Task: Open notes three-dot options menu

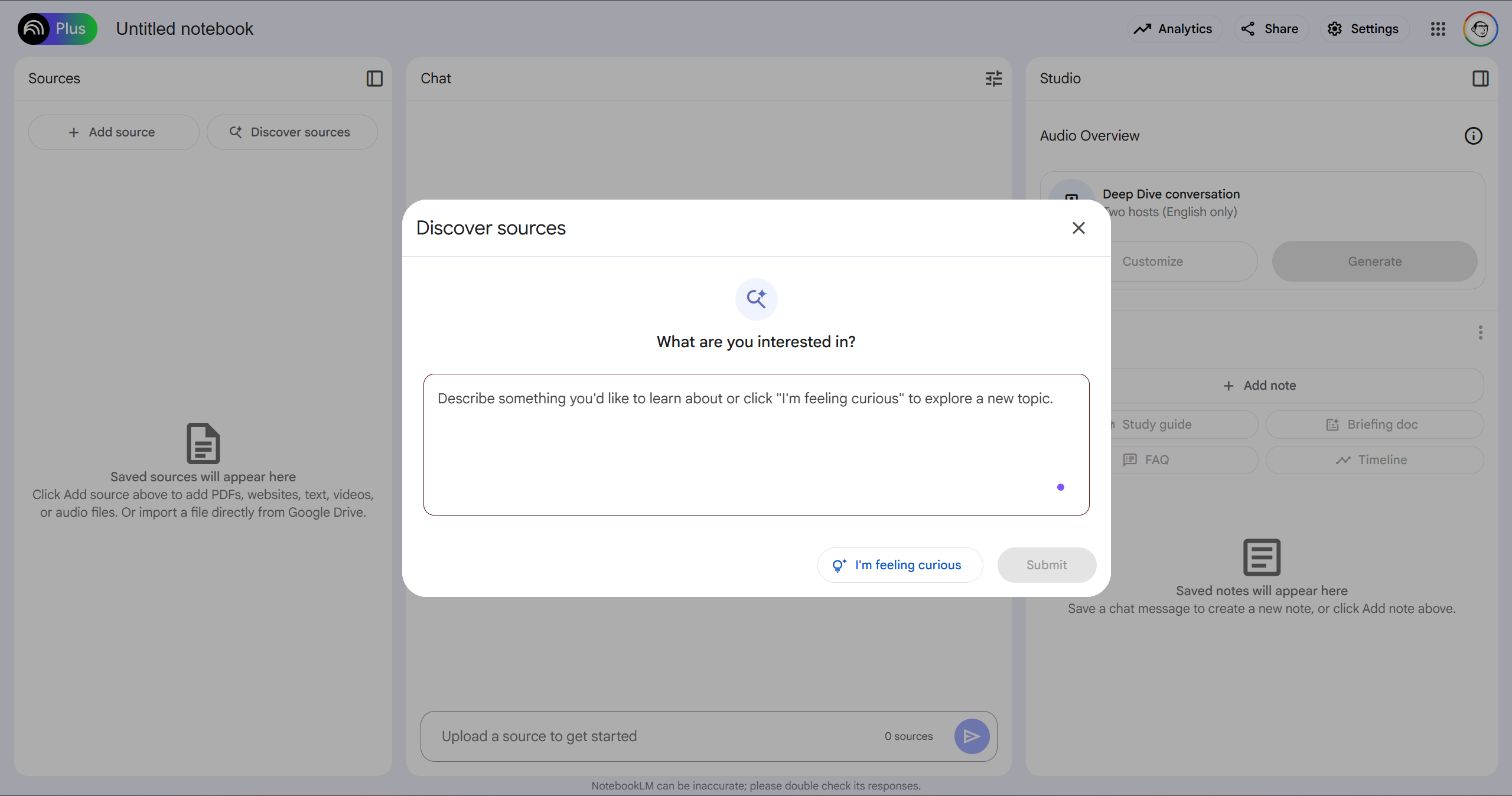Action: click(1480, 332)
